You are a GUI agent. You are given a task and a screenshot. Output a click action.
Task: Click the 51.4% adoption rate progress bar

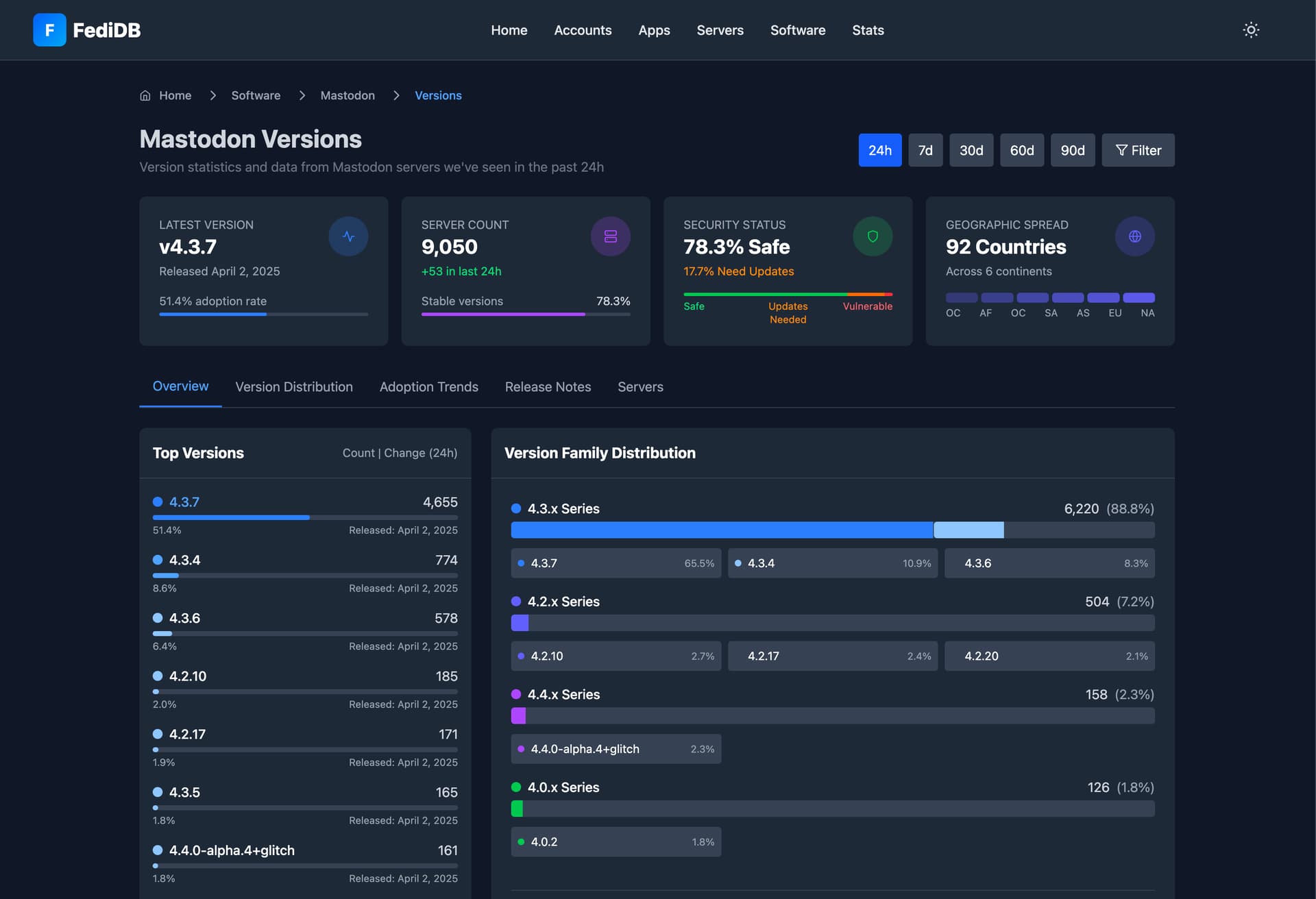pos(264,315)
